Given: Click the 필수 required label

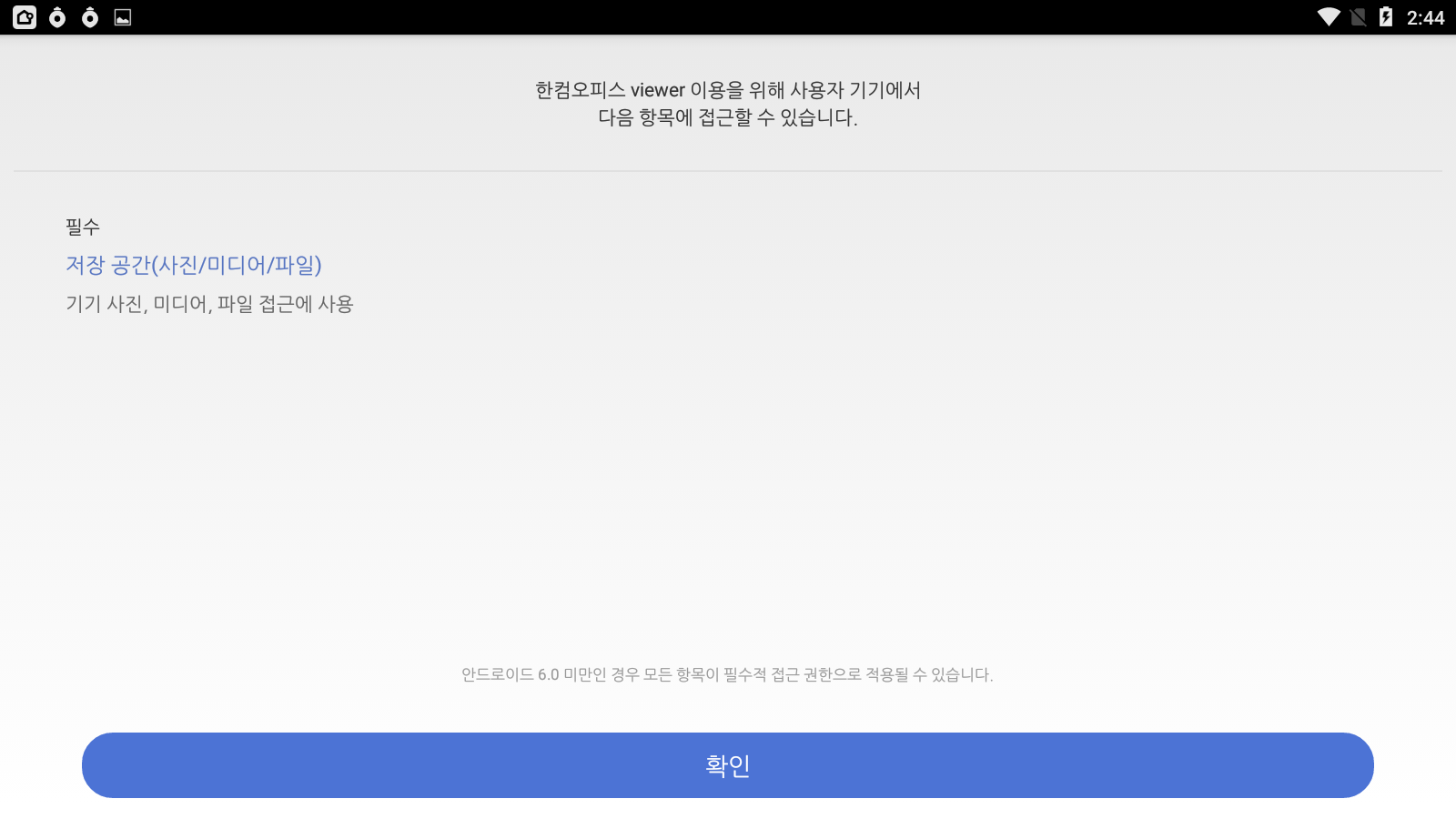Looking at the screenshot, I should pos(83,227).
